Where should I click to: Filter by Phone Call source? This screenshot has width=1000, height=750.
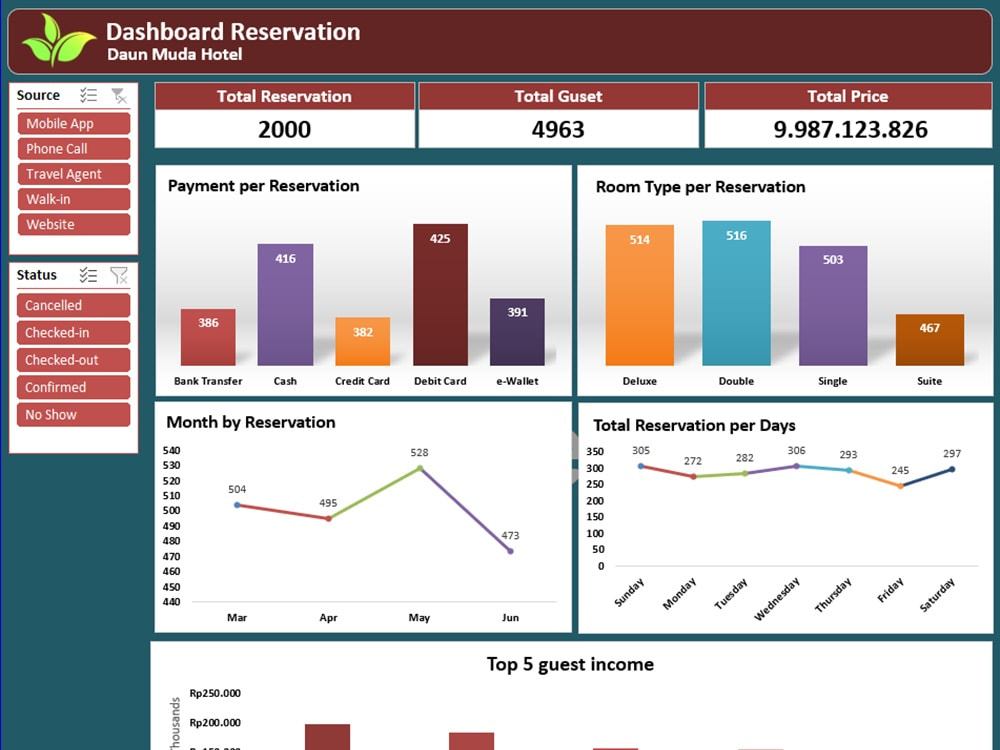click(74, 149)
